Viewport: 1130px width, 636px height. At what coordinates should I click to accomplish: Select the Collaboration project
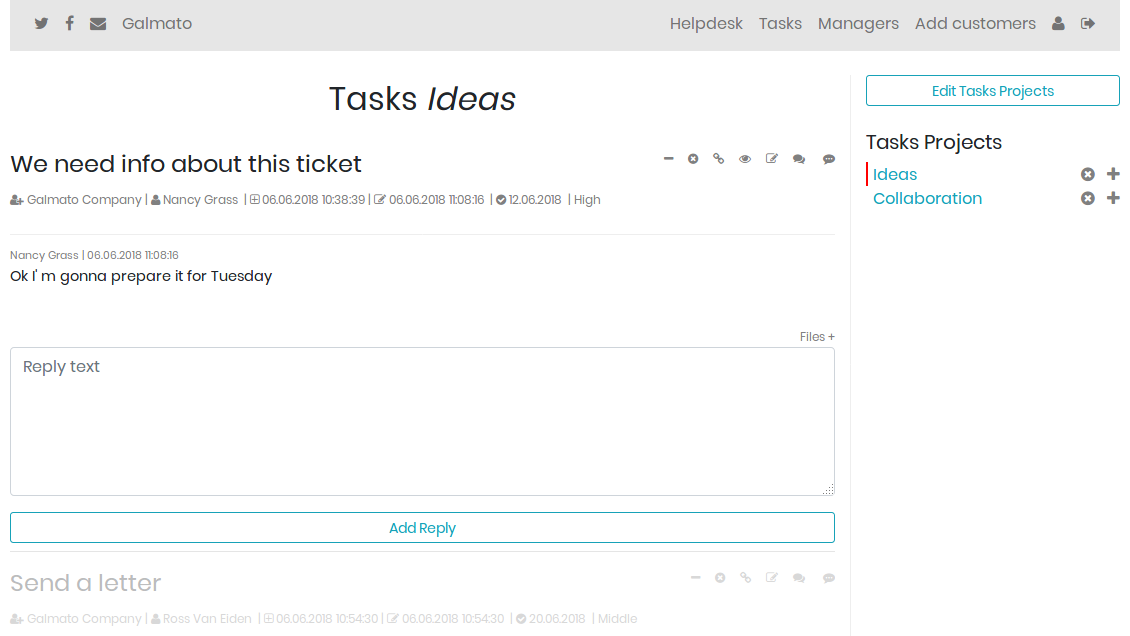(x=927, y=198)
